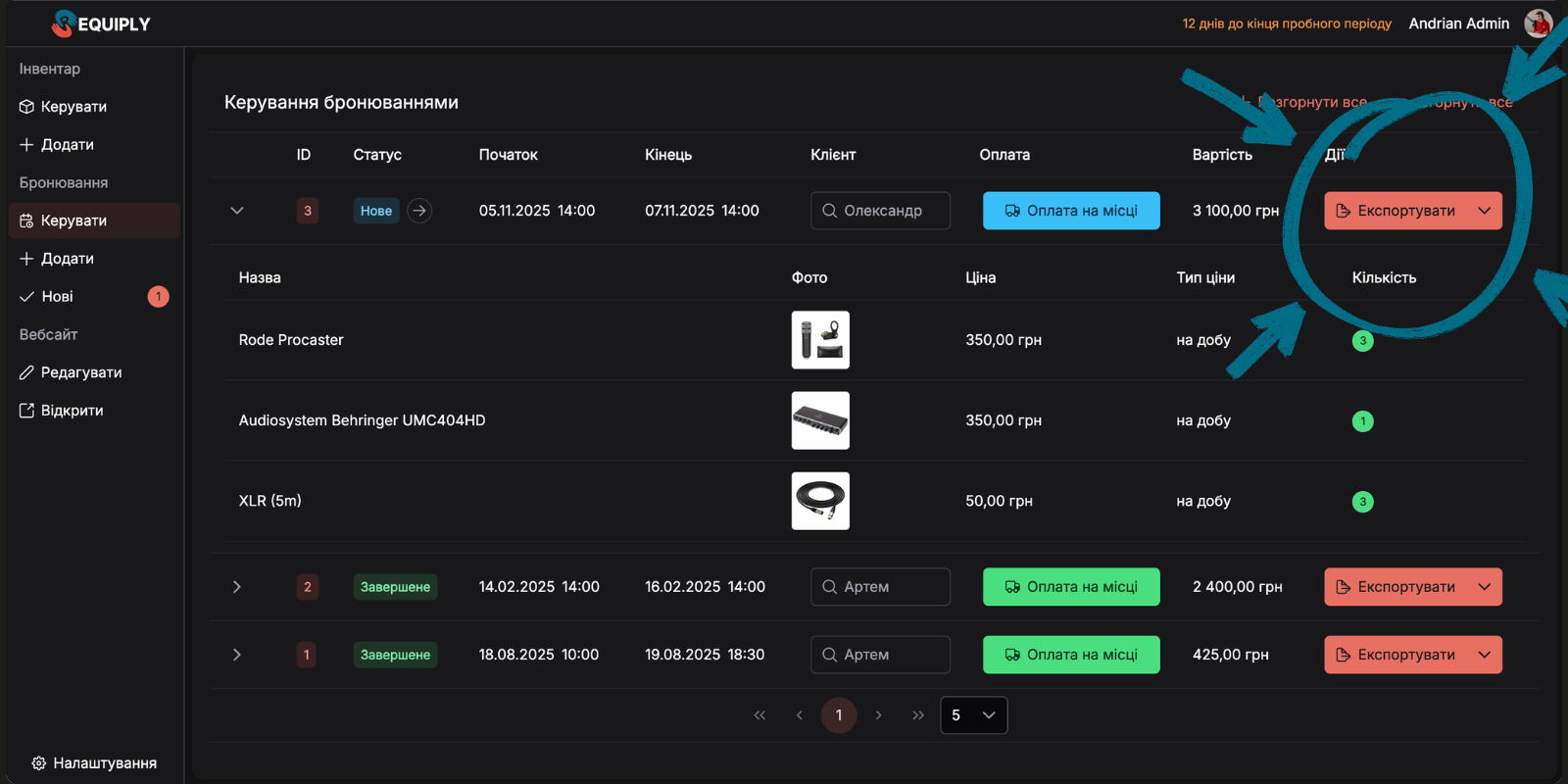
Task: Click Оплата на місці for booking 1
Action: tap(1071, 655)
